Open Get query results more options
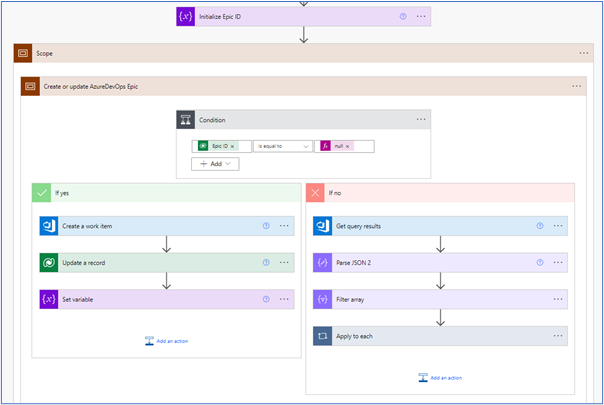Screen dimensions: 604x405 coord(558,226)
